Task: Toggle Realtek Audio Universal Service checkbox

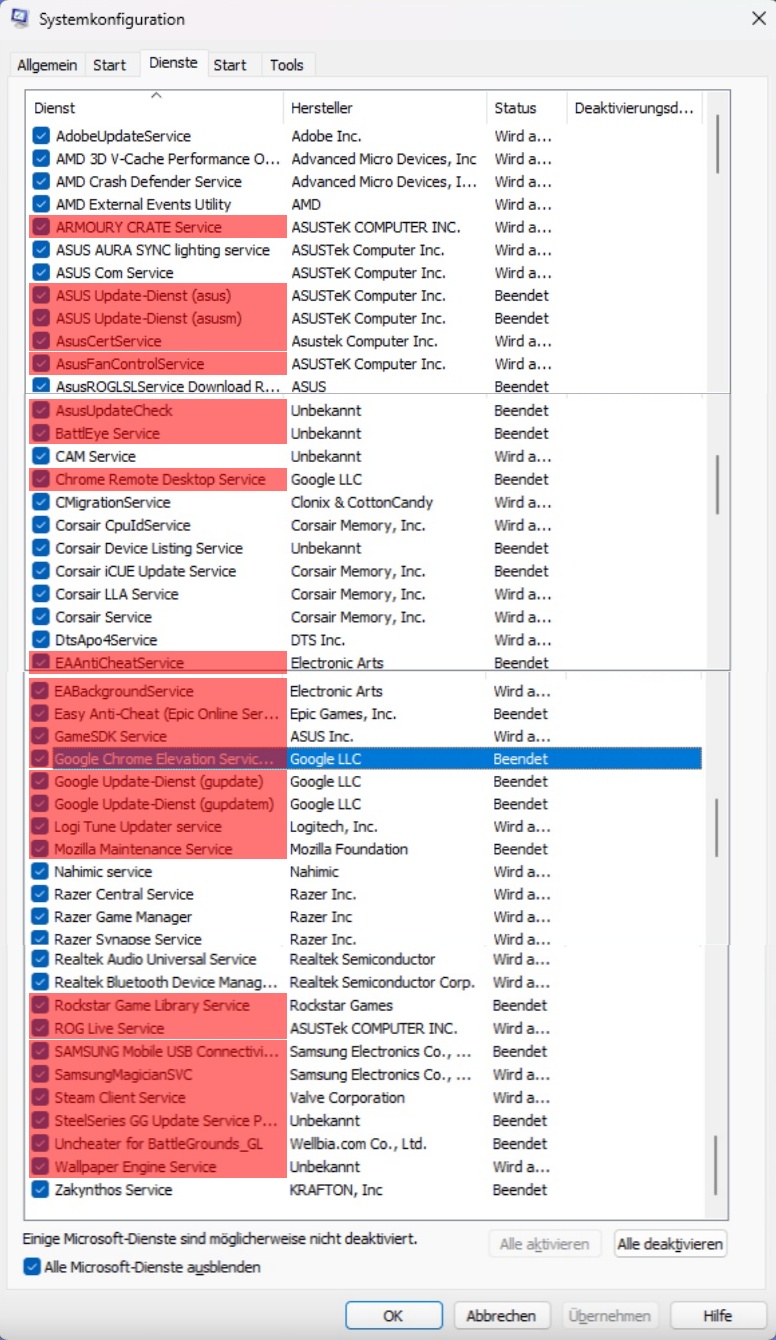Action: pos(40,959)
